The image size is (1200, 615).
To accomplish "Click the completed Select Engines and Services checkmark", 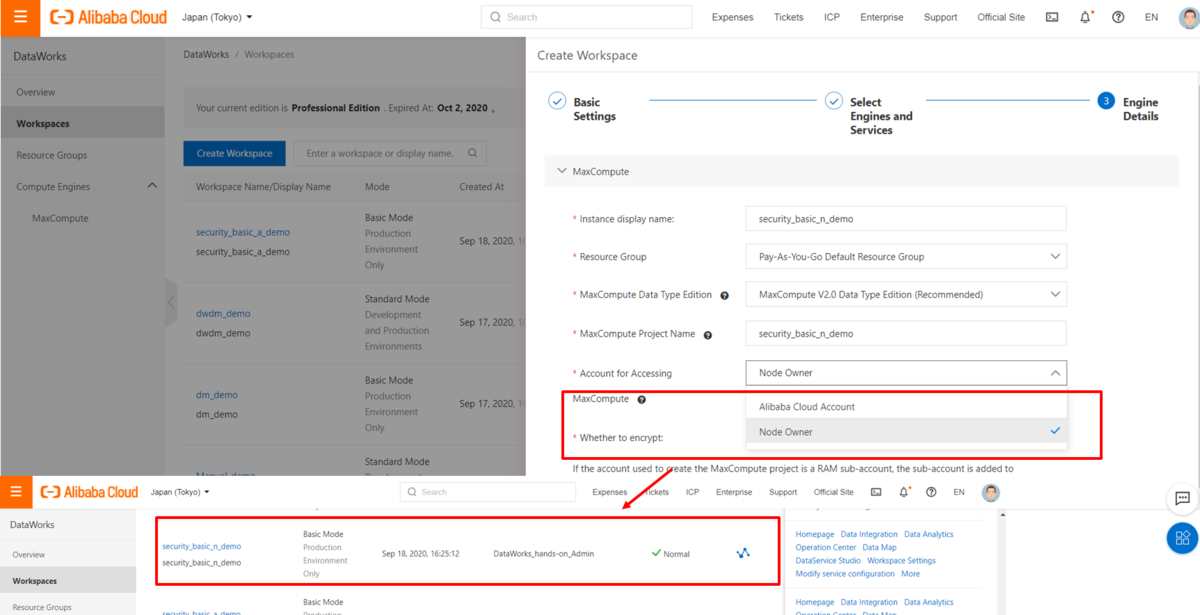I will coord(834,101).
